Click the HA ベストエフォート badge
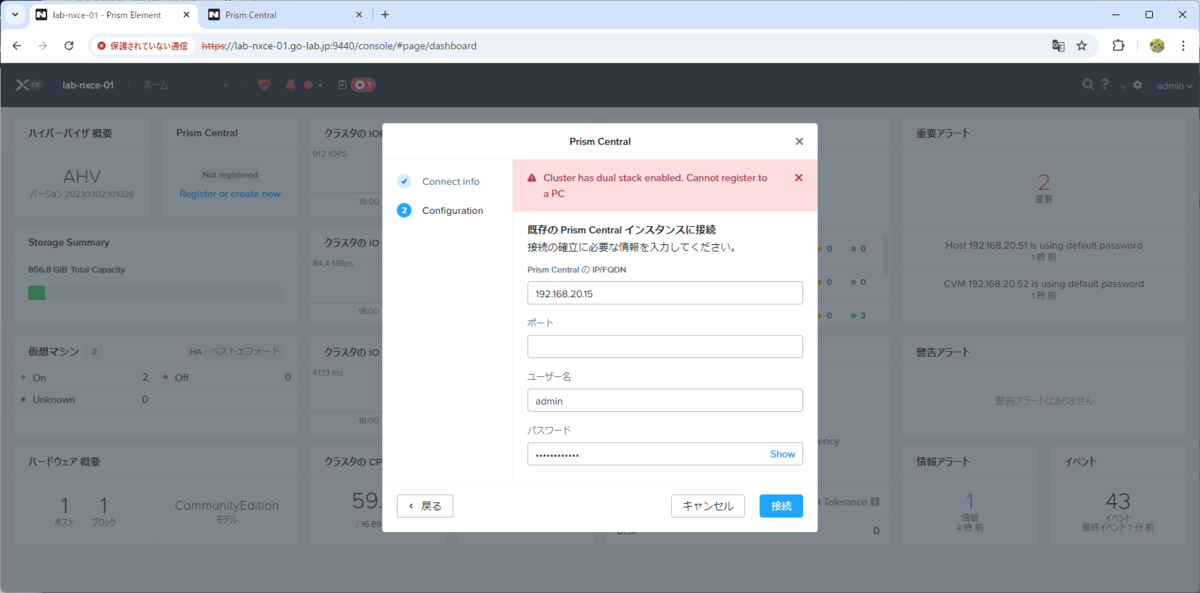Image resolution: width=1200 pixels, height=593 pixels. click(x=234, y=352)
